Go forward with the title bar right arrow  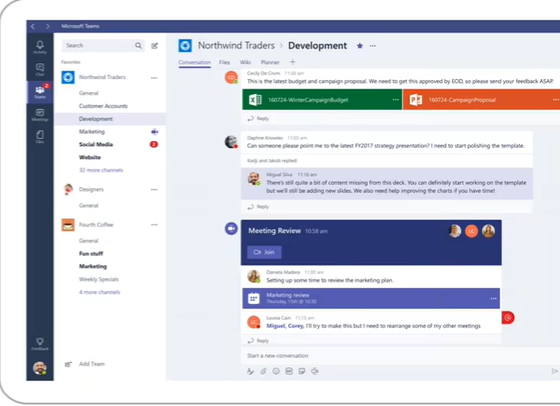point(48,26)
